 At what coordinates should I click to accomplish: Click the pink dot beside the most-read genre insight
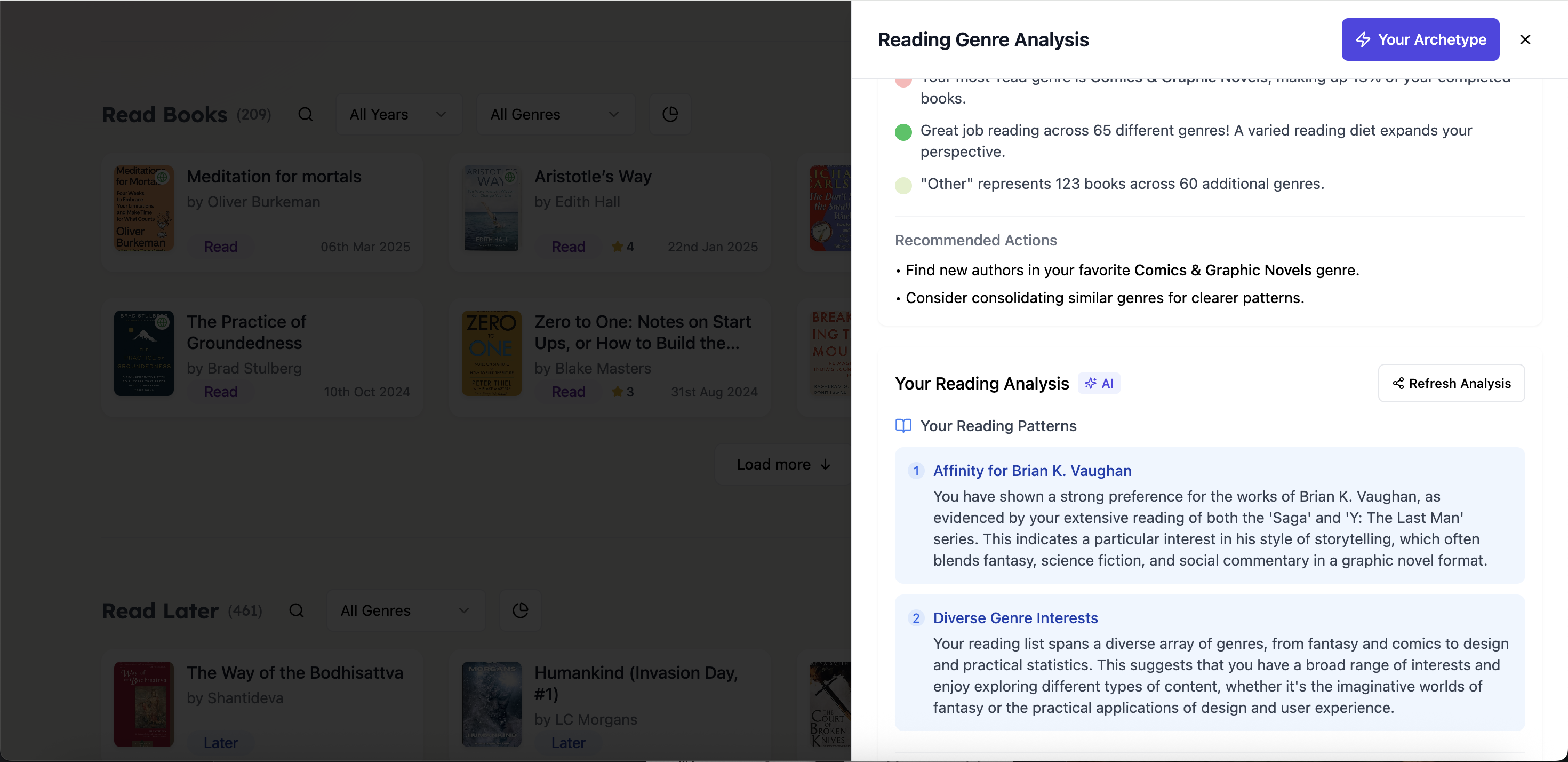[x=903, y=82]
